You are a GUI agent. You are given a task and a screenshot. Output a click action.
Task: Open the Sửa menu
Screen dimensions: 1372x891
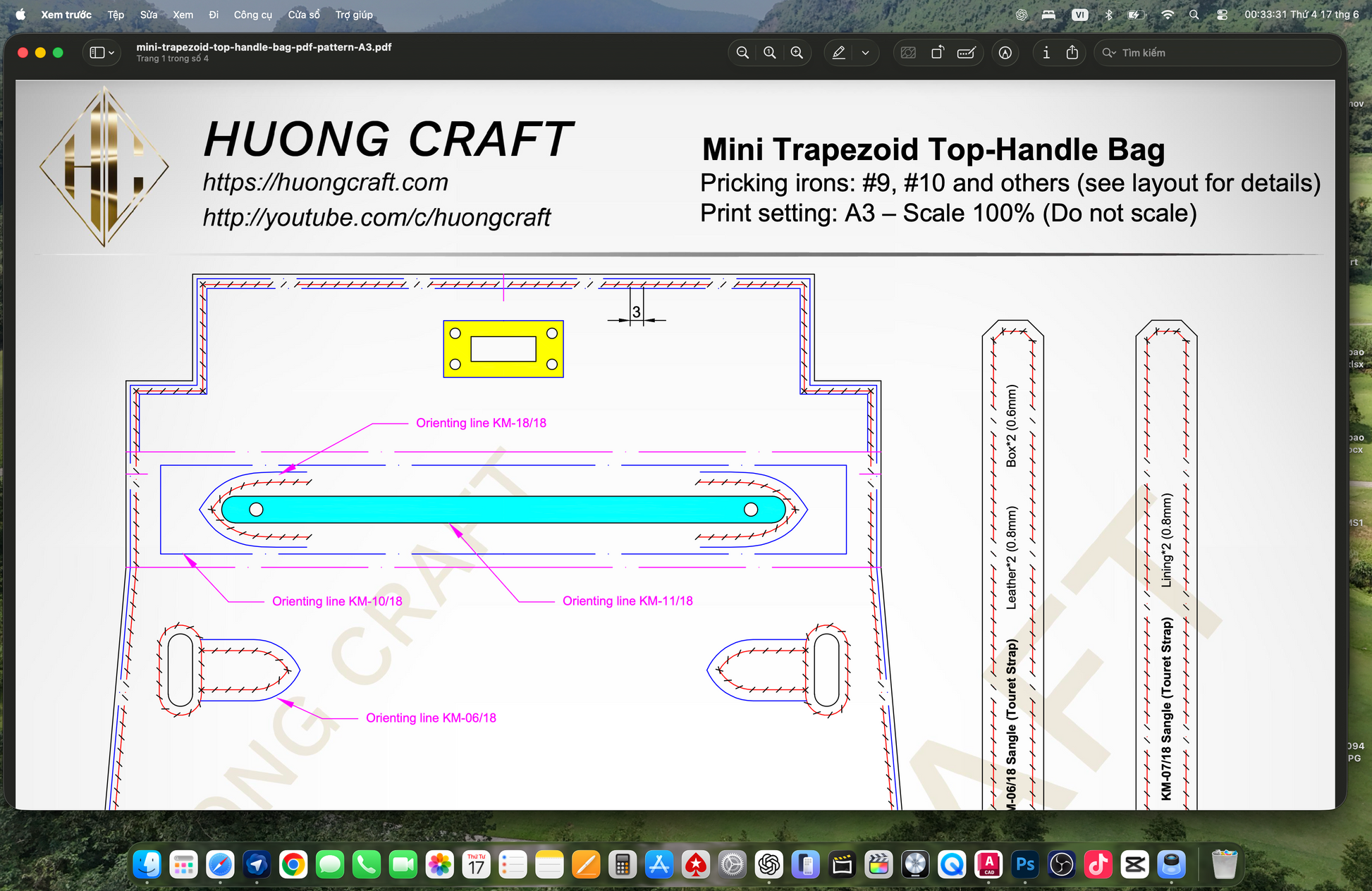[149, 15]
